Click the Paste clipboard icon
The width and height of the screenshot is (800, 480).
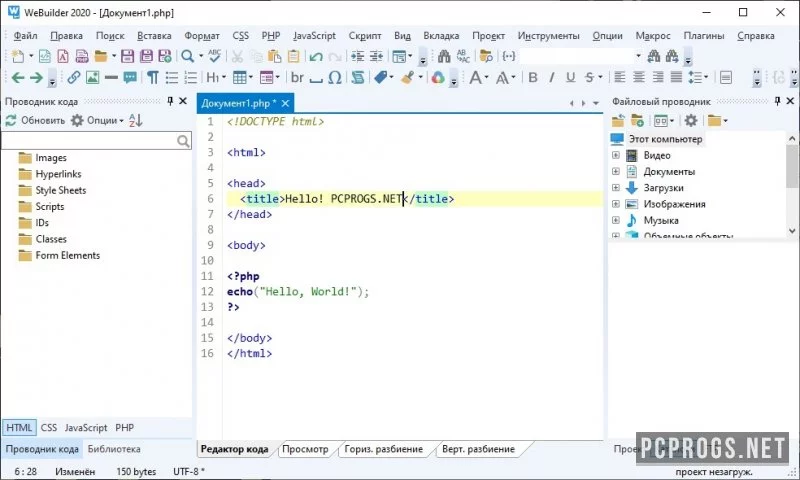[274, 56]
